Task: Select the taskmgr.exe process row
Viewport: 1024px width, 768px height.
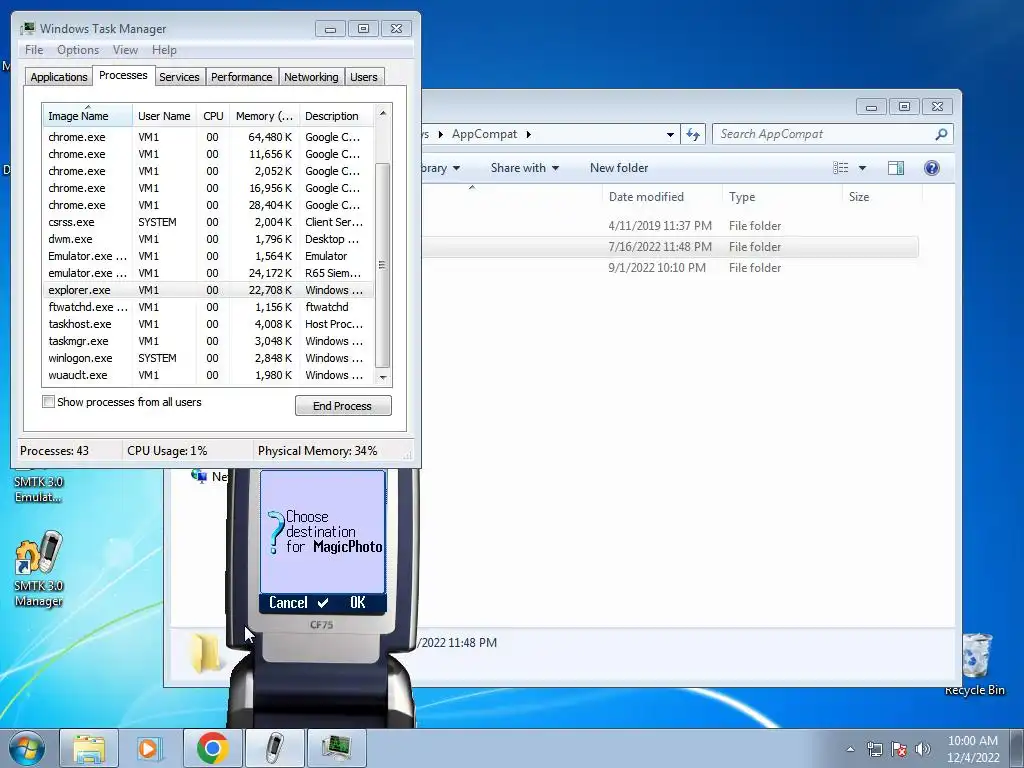Action: click(208, 341)
